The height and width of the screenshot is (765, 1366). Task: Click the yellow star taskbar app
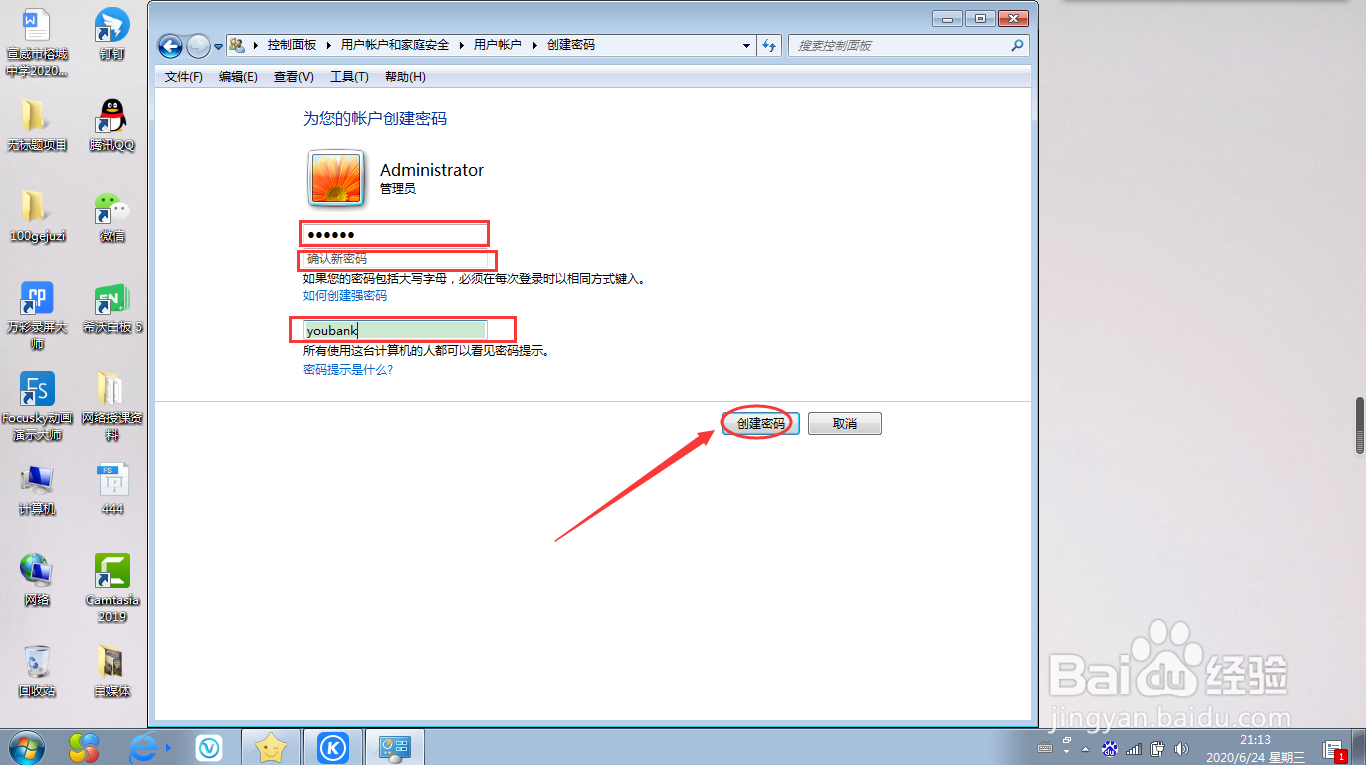[271, 747]
